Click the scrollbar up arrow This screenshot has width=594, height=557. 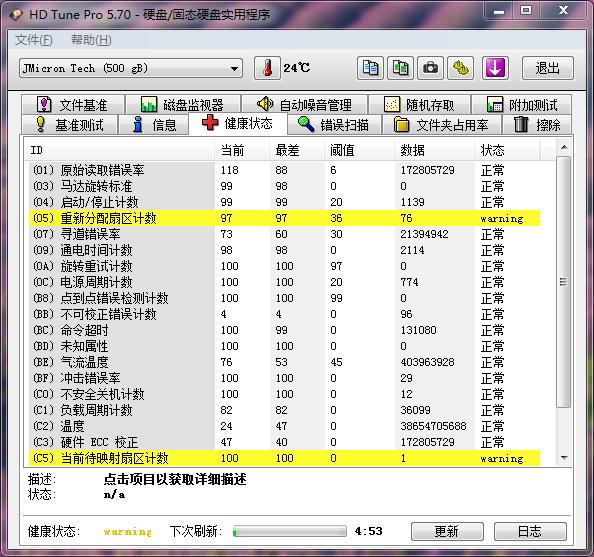pyautogui.click(x=564, y=147)
